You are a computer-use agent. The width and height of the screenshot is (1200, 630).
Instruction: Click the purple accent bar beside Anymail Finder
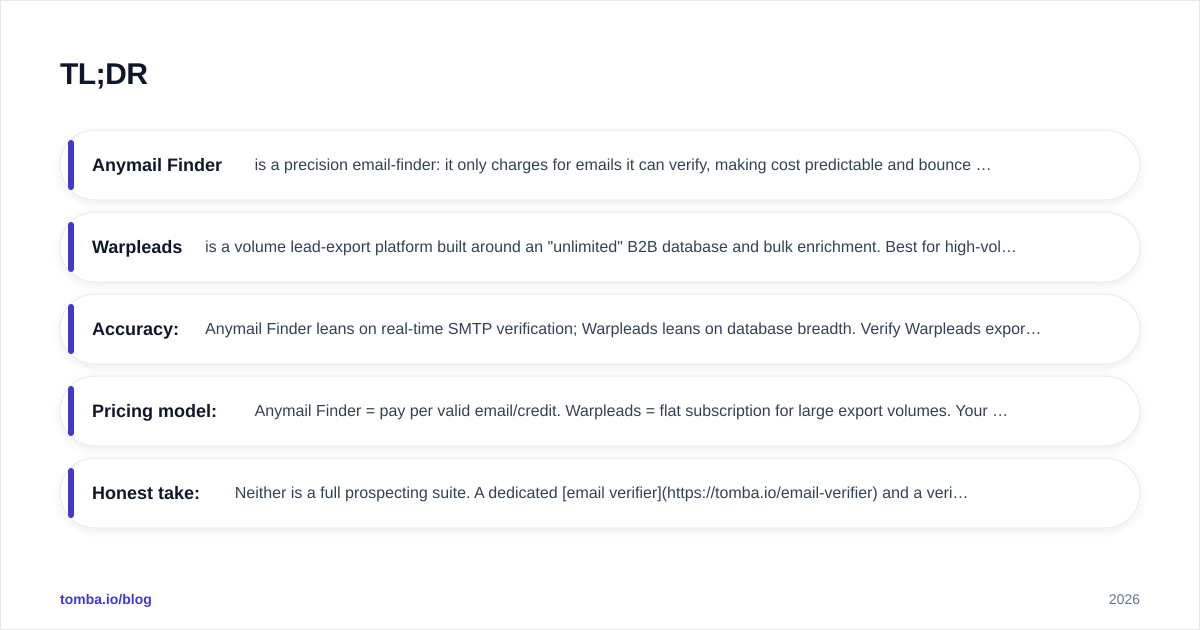(x=71, y=165)
